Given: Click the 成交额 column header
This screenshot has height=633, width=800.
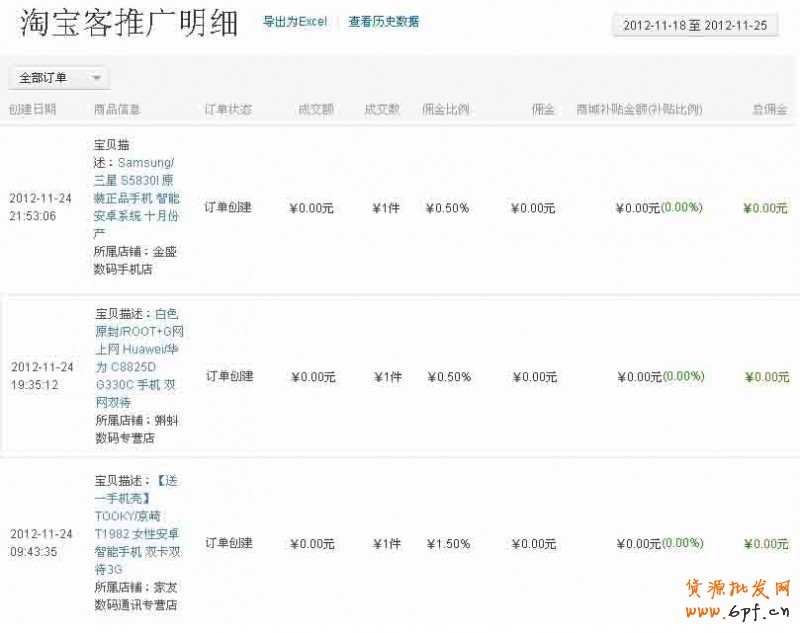Looking at the screenshot, I should tap(315, 109).
